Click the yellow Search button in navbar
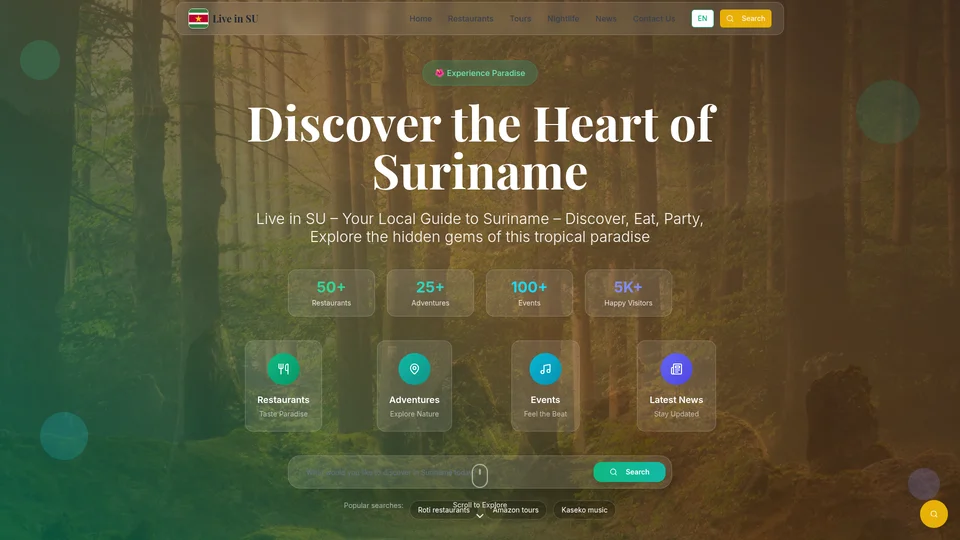The image size is (960, 540). 745,18
